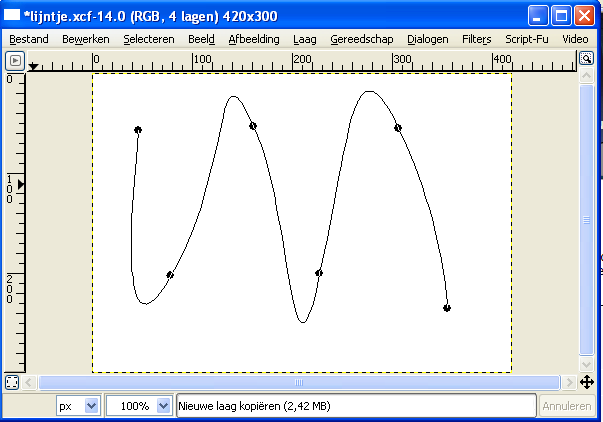Open the Laag menu
This screenshot has height=422, width=603.
point(305,39)
